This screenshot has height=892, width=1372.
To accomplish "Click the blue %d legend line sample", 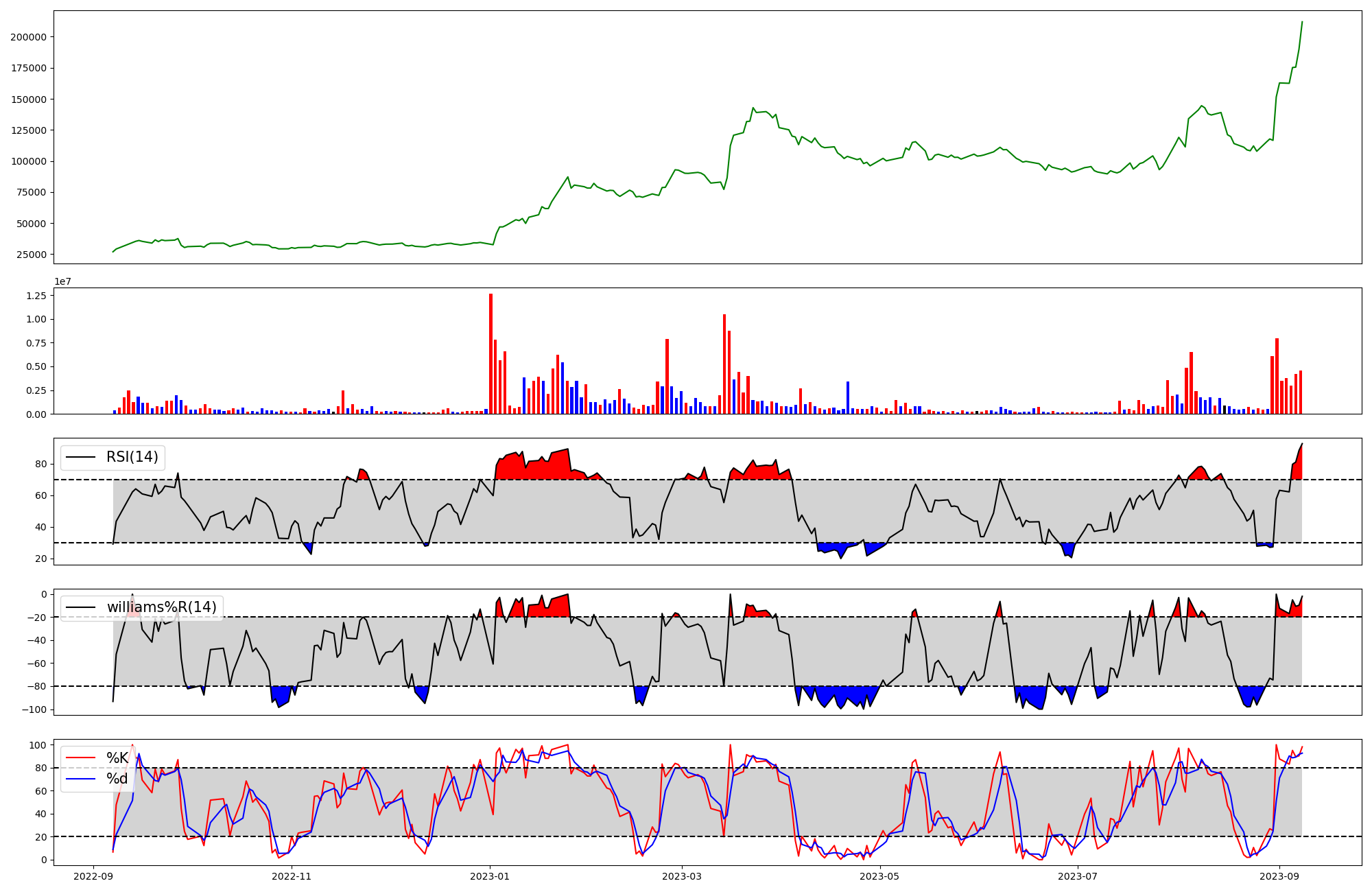I will click(x=80, y=779).
